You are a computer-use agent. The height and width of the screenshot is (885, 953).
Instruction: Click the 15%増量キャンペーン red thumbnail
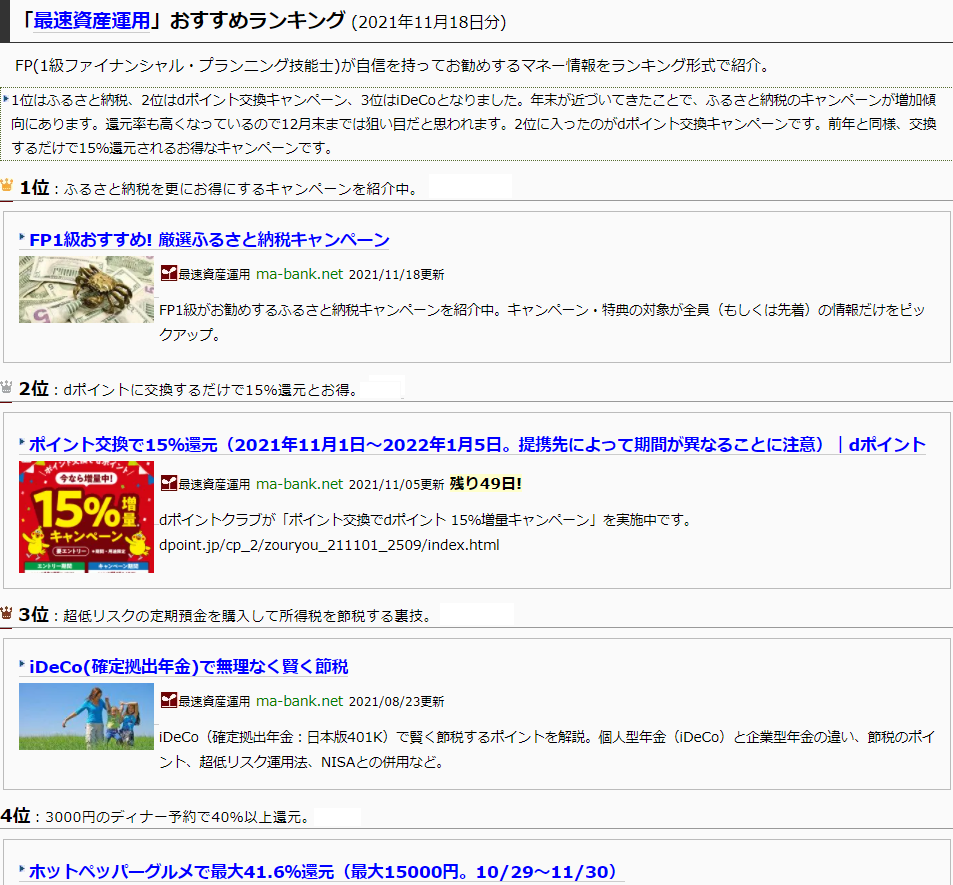coord(86,517)
